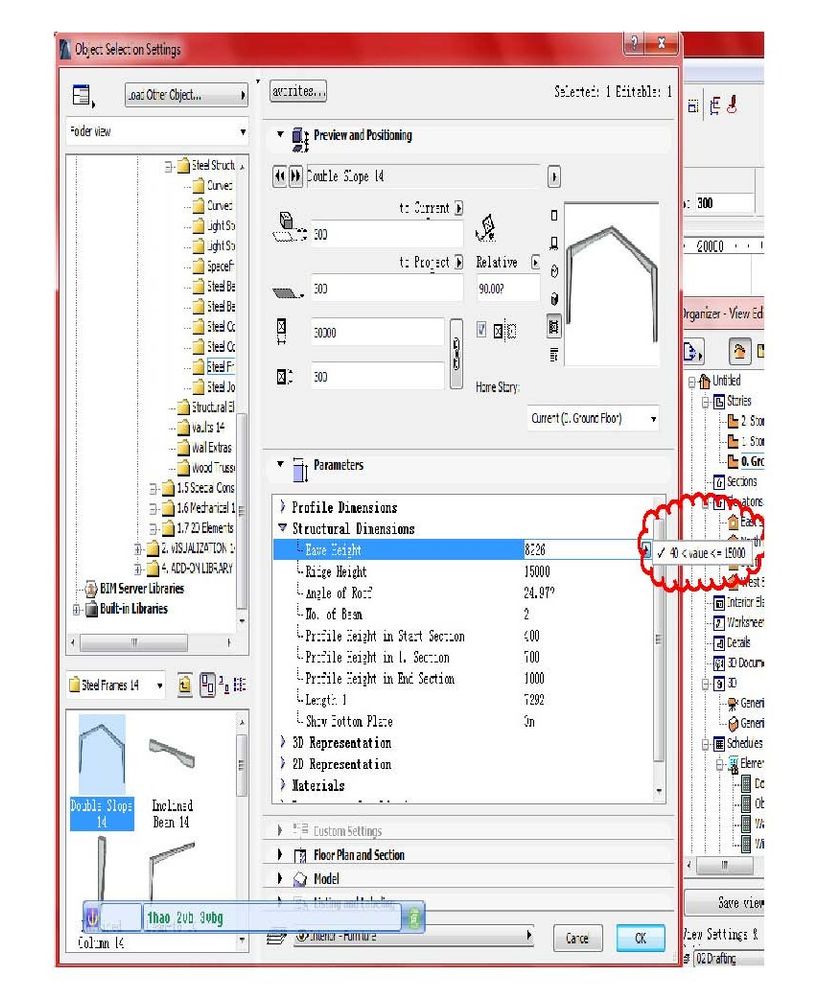Toggle the chain link for dimension ratio
The image size is (819, 999).
(456, 353)
